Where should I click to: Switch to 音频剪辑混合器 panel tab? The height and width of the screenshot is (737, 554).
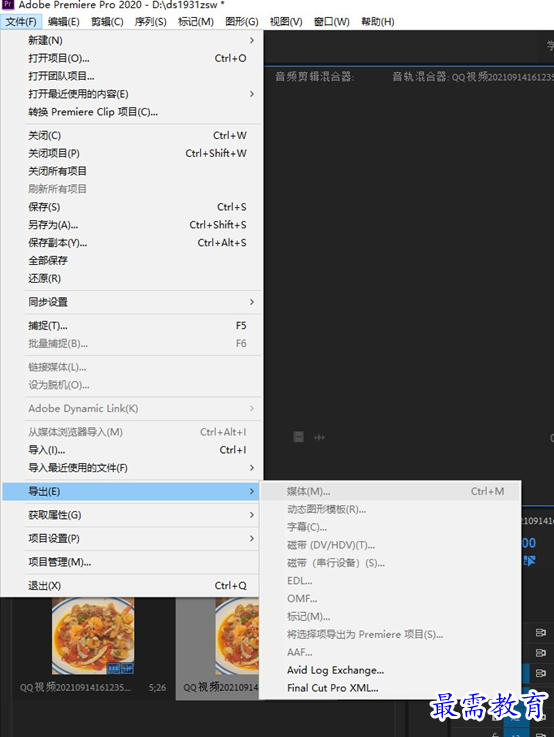315,77
